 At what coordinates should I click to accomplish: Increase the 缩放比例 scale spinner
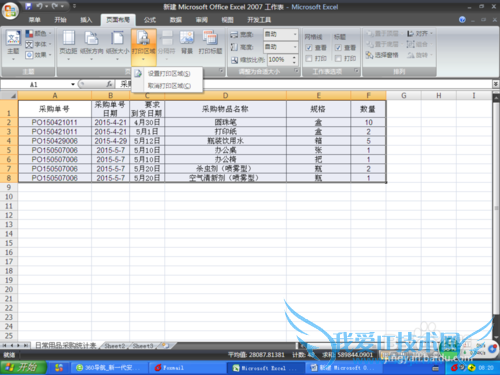point(294,57)
